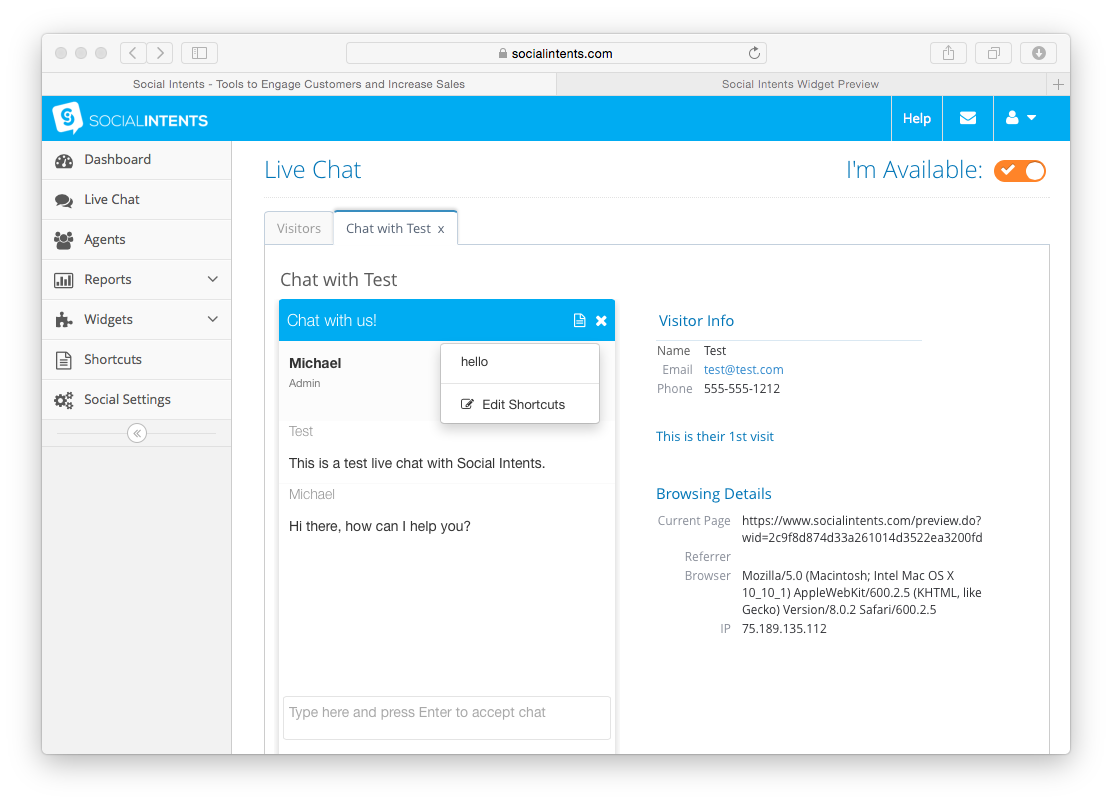Screen dimensions: 1112x804
Task: Click the Help button in header
Action: (916, 118)
